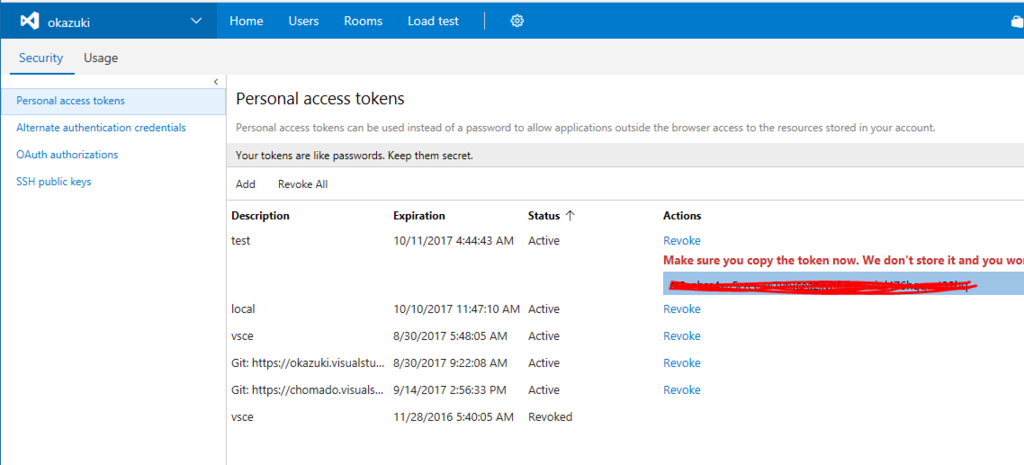Open the Load test menu
This screenshot has width=1024, height=465.
pos(433,21)
